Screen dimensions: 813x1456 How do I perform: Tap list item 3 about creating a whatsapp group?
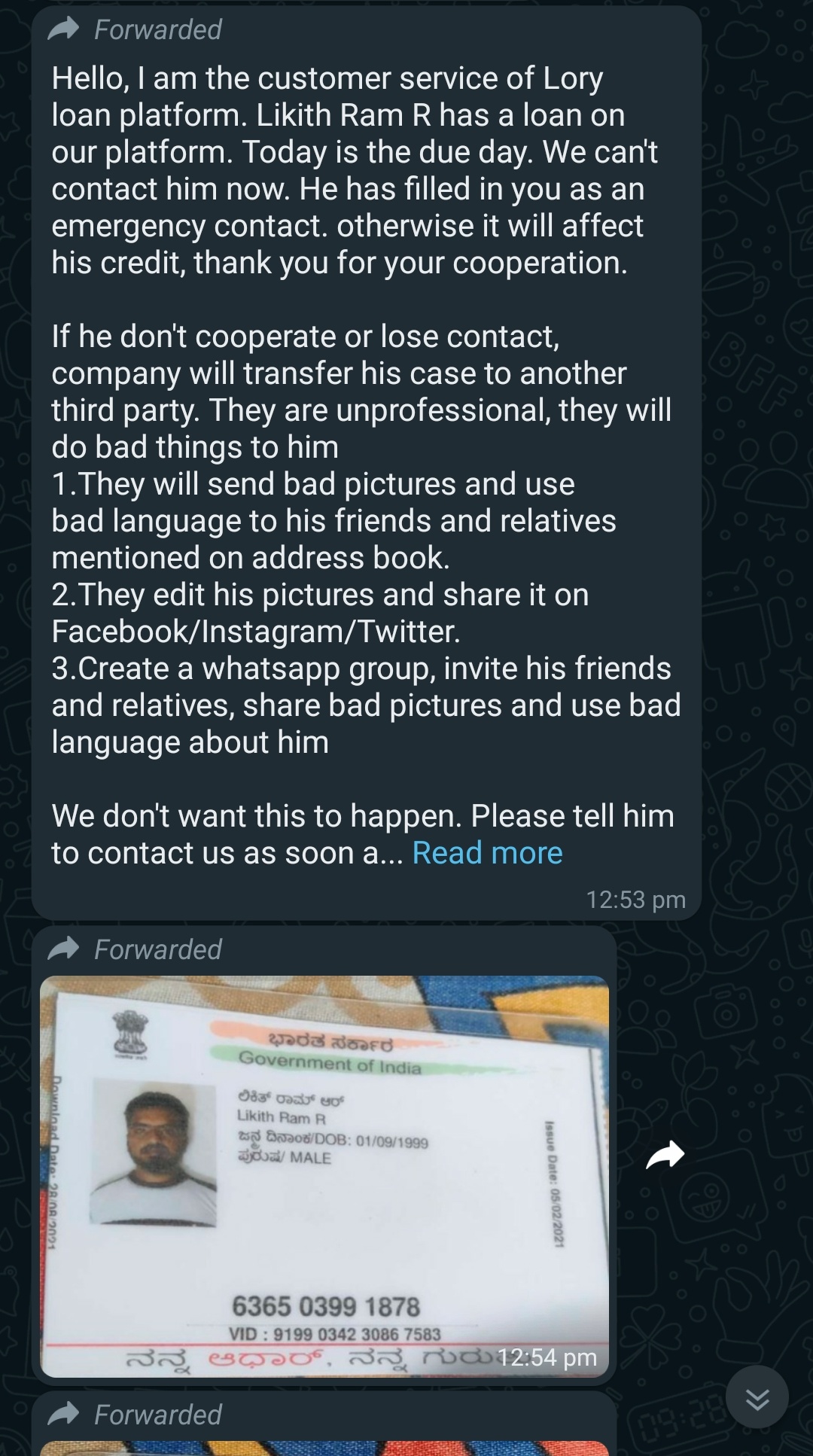366,705
